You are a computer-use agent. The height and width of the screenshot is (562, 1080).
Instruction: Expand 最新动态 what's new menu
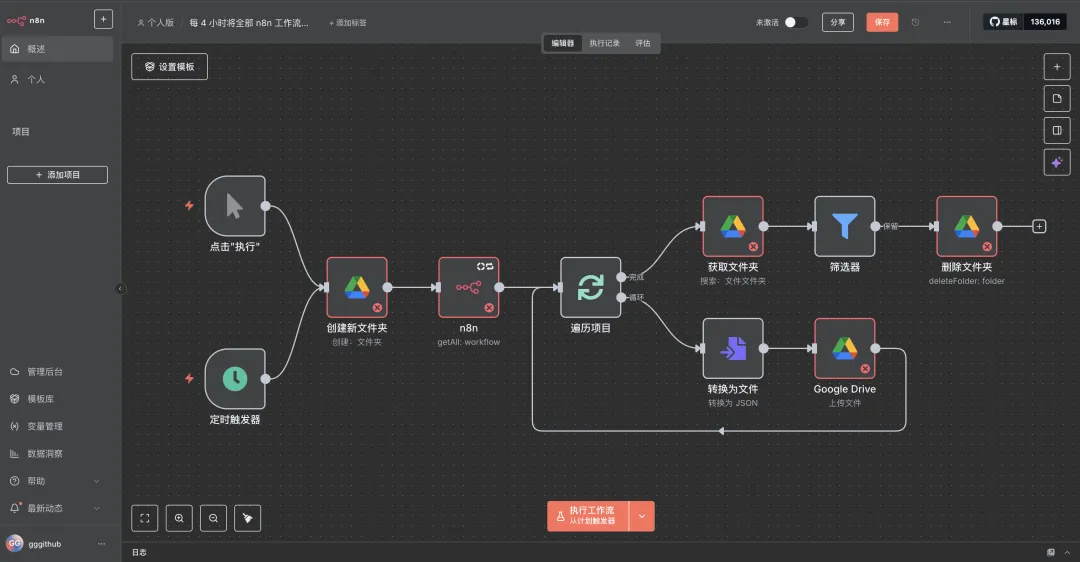click(57, 508)
